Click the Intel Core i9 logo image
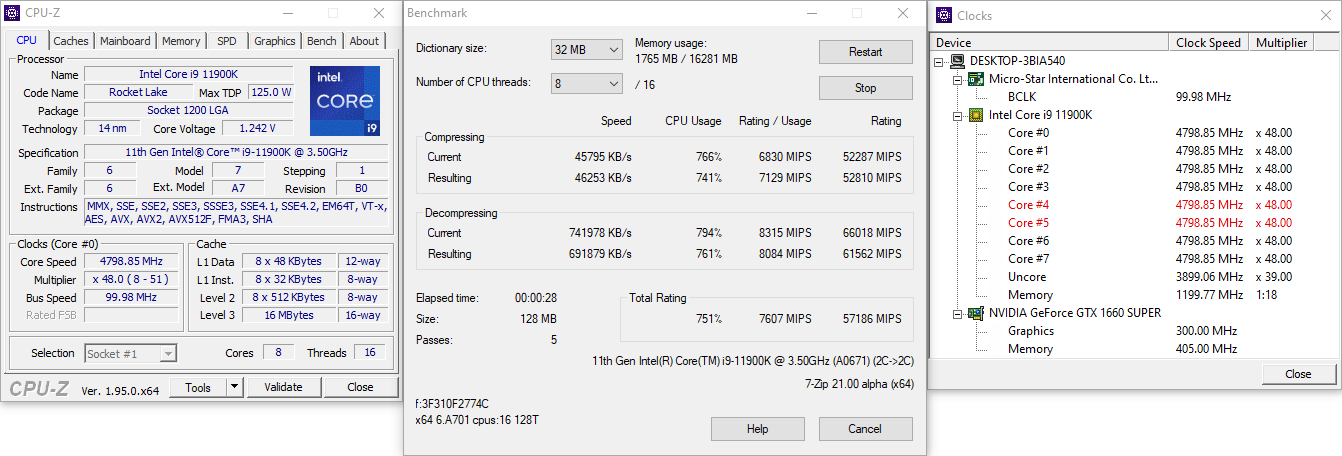The image size is (1342, 456). (344, 101)
